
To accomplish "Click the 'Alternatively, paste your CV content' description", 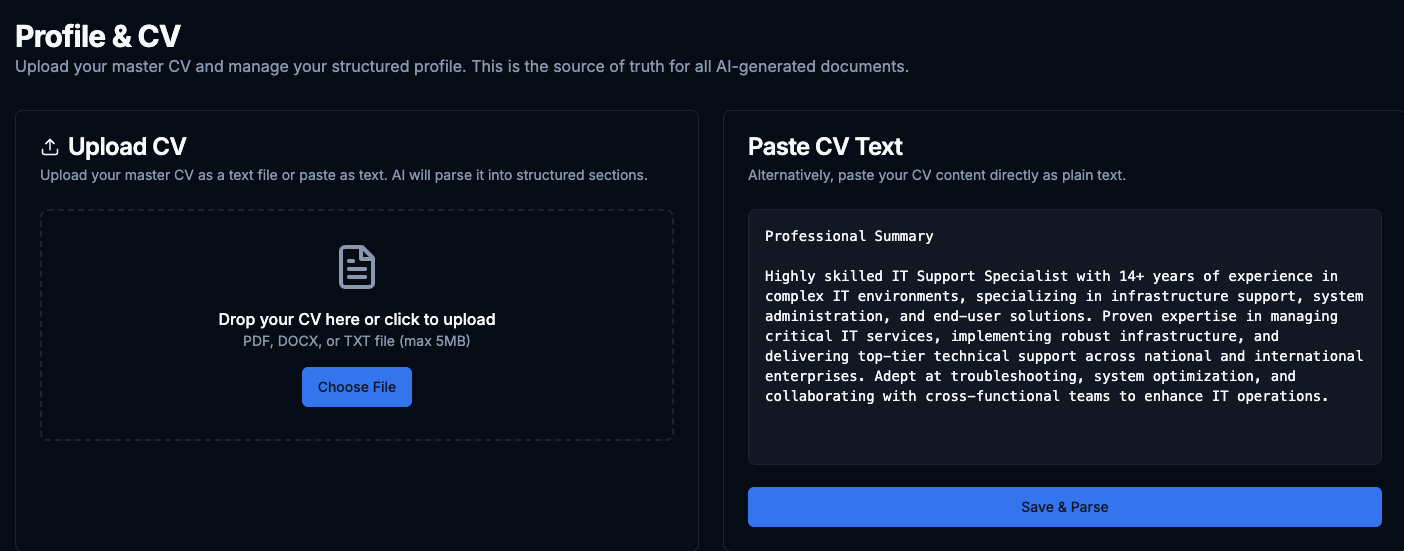I will tap(937, 175).
